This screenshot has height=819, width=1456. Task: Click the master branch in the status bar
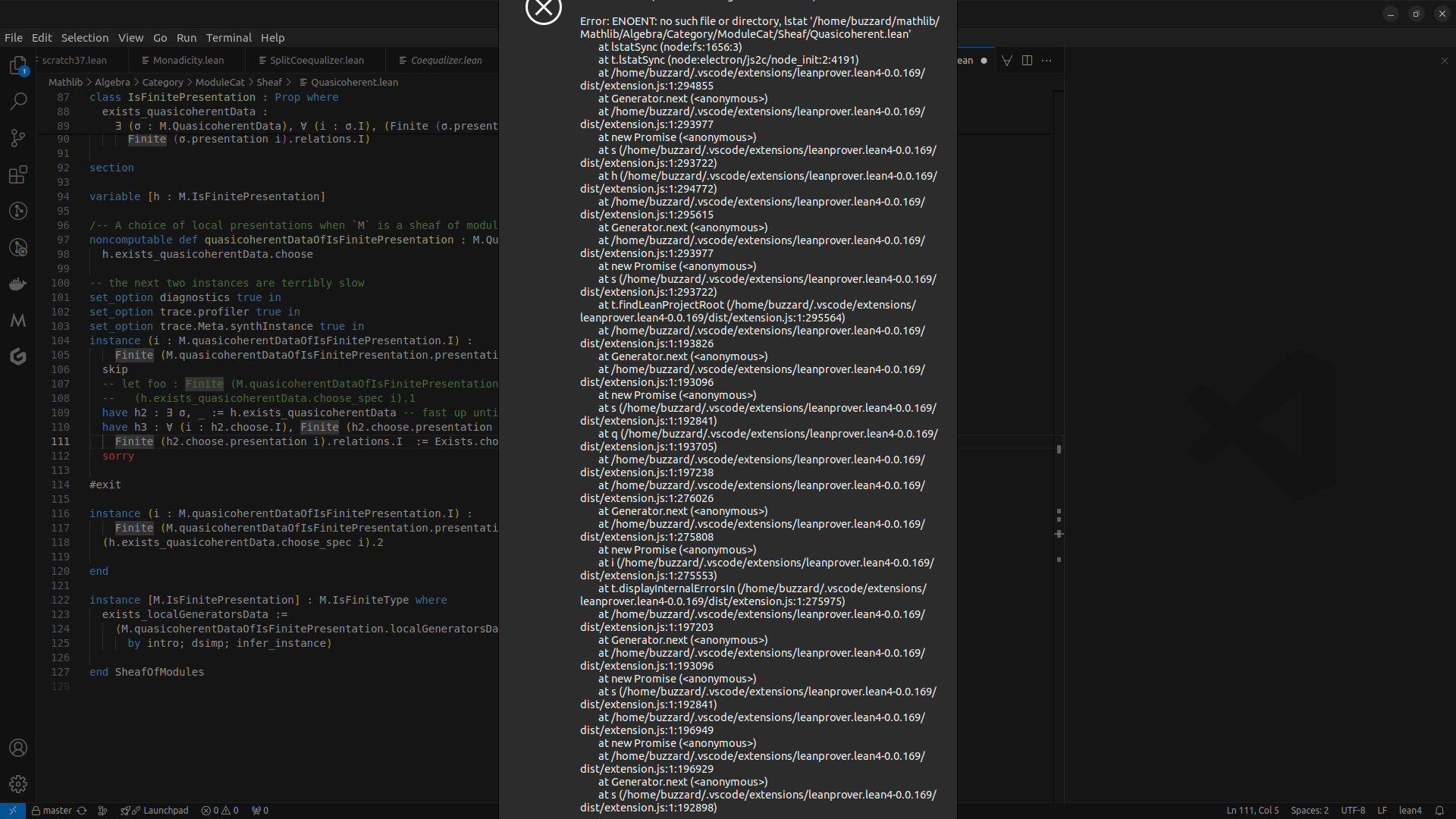pyautogui.click(x=52, y=811)
